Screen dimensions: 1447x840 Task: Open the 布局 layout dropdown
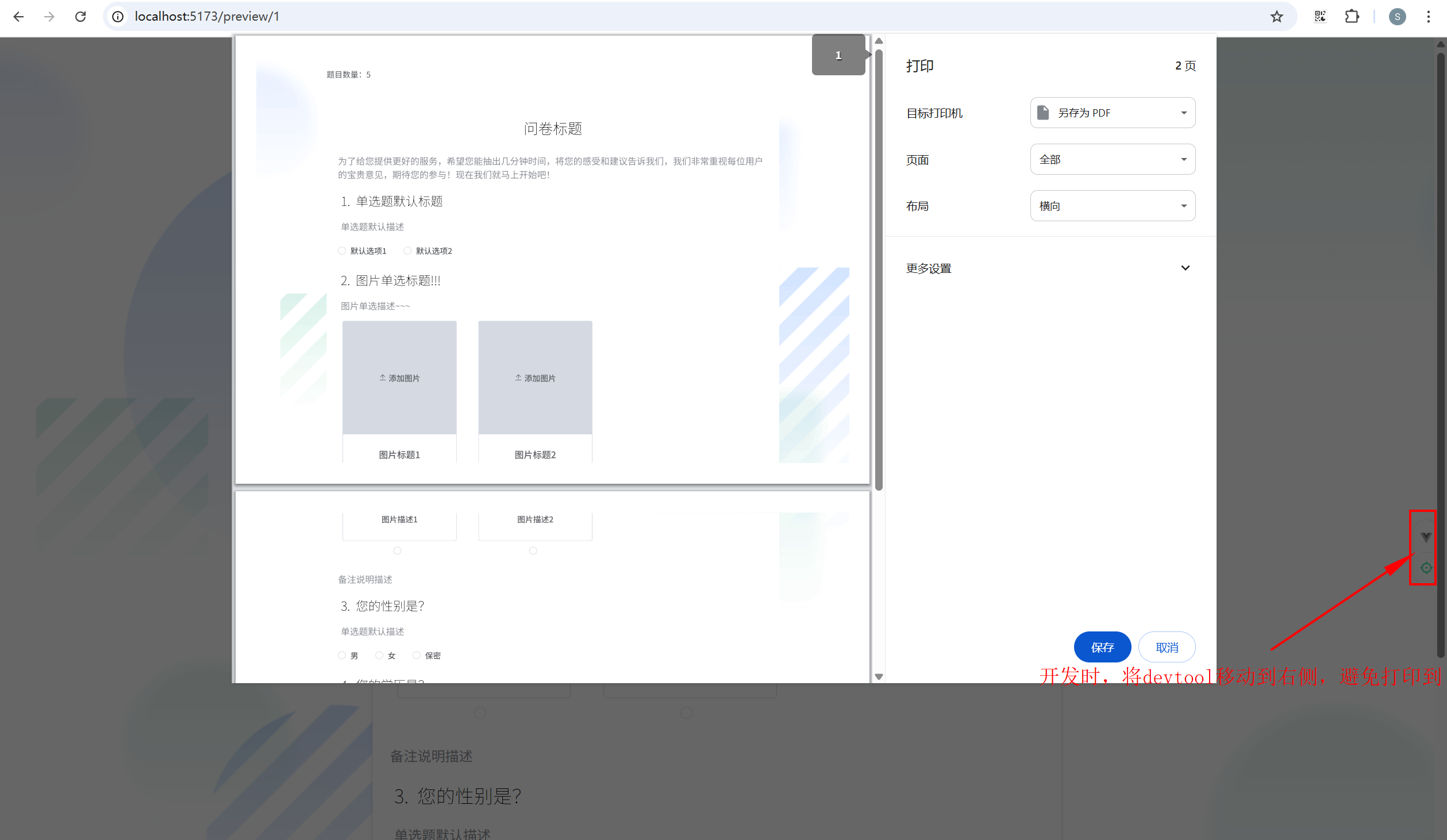pyautogui.click(x=1113, y=206)
